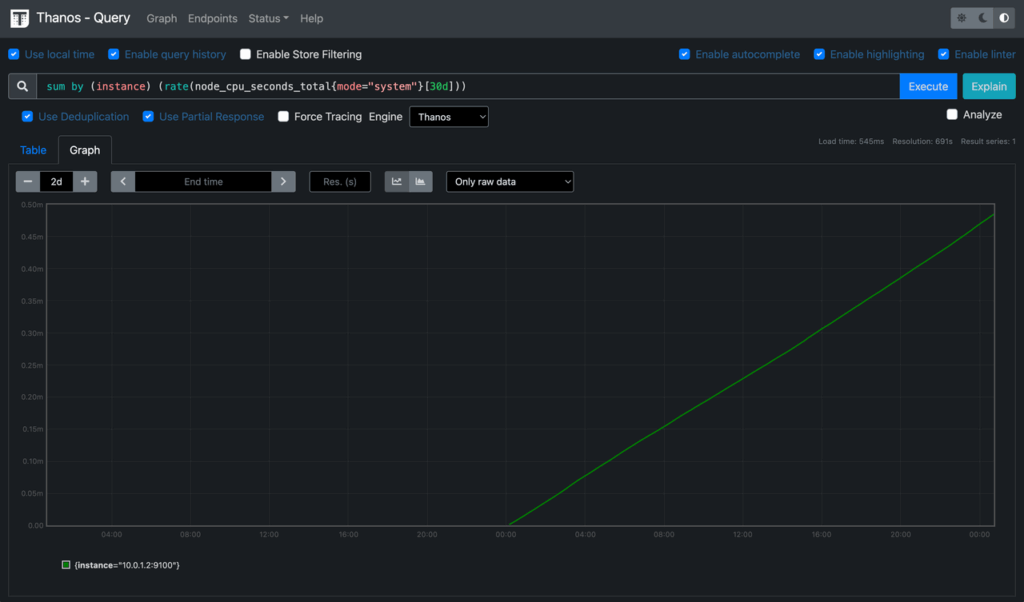Select the Graph tab in the panel
The height and width of the screenshot is (602, 1024).
tap(85, 150)
